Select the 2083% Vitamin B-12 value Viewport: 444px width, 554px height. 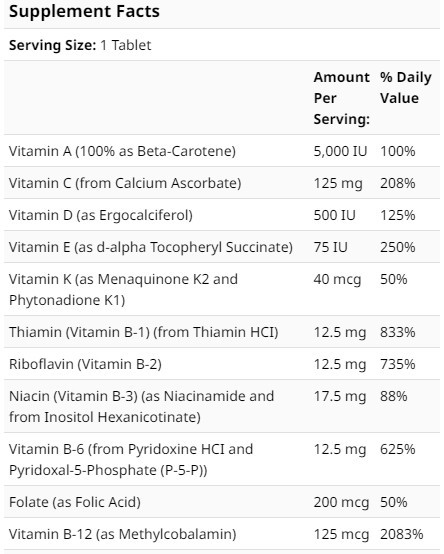[402, 534]
